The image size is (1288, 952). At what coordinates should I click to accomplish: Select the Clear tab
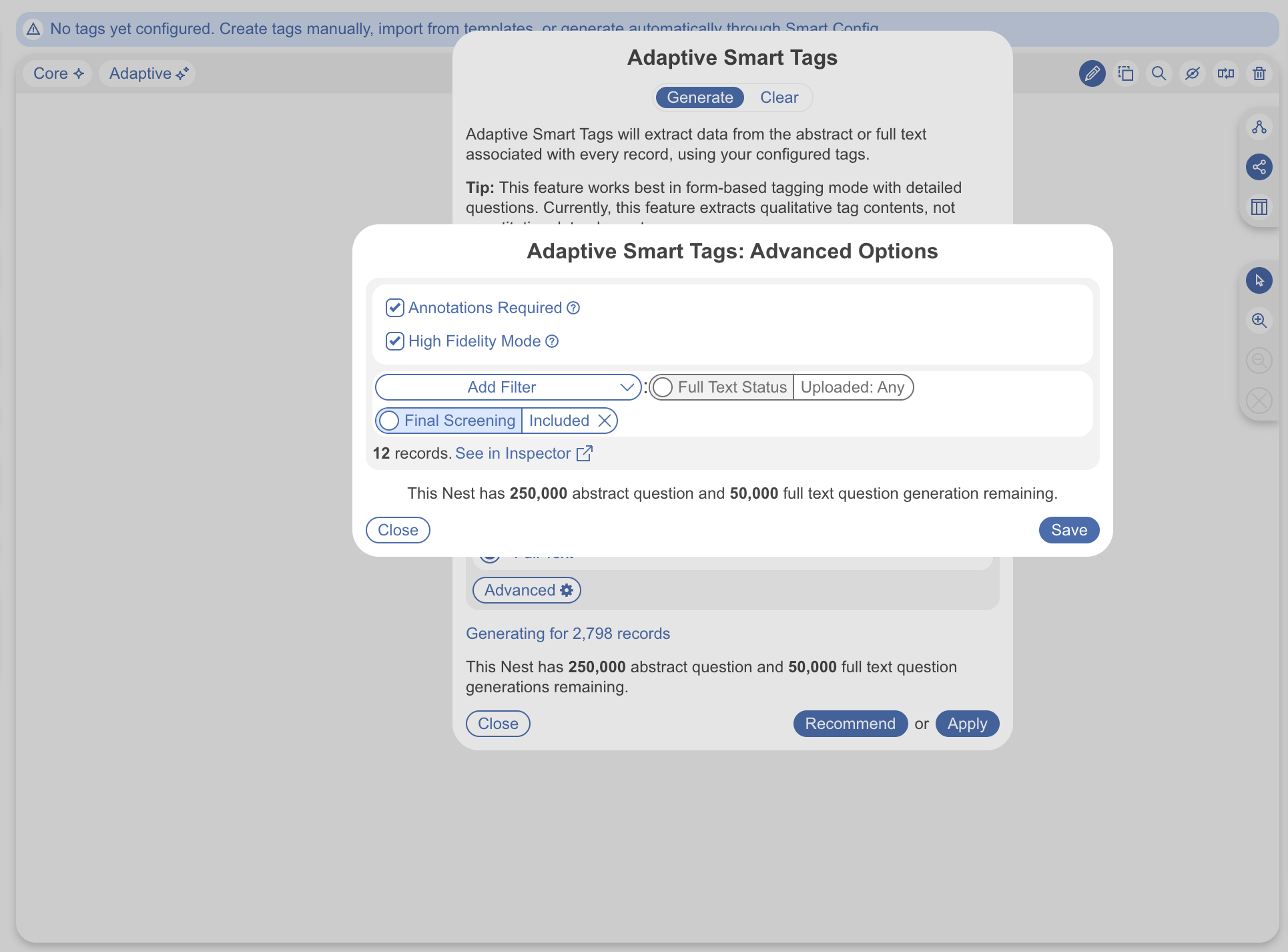click(779, 97)
